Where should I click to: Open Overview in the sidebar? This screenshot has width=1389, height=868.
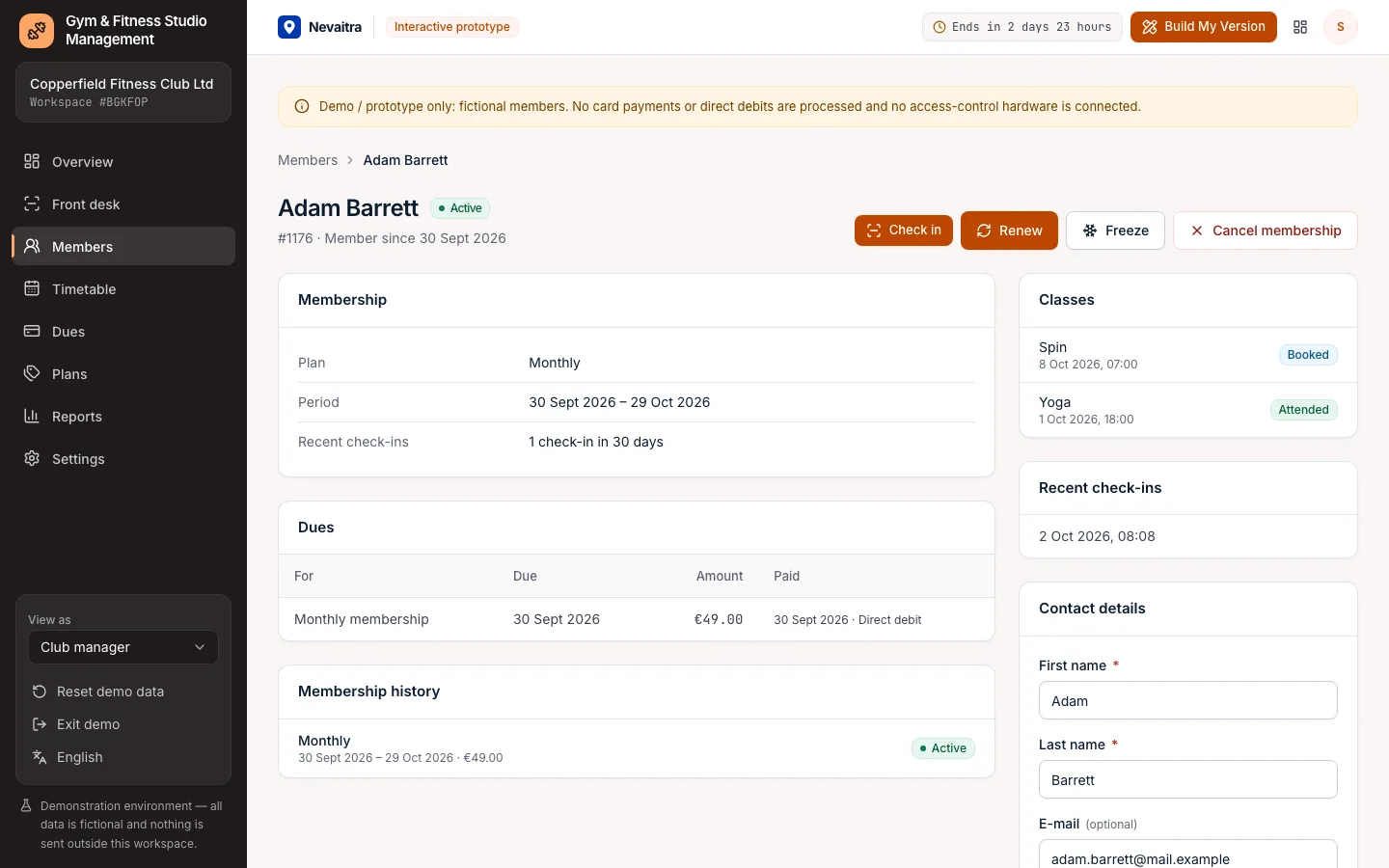point(123,162)
